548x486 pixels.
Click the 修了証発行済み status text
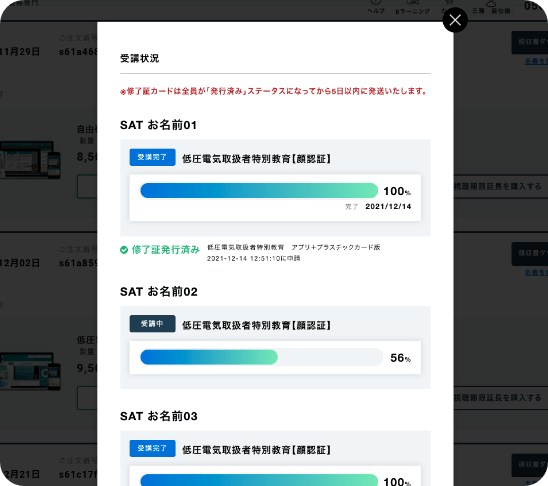(x=166, y=250)
